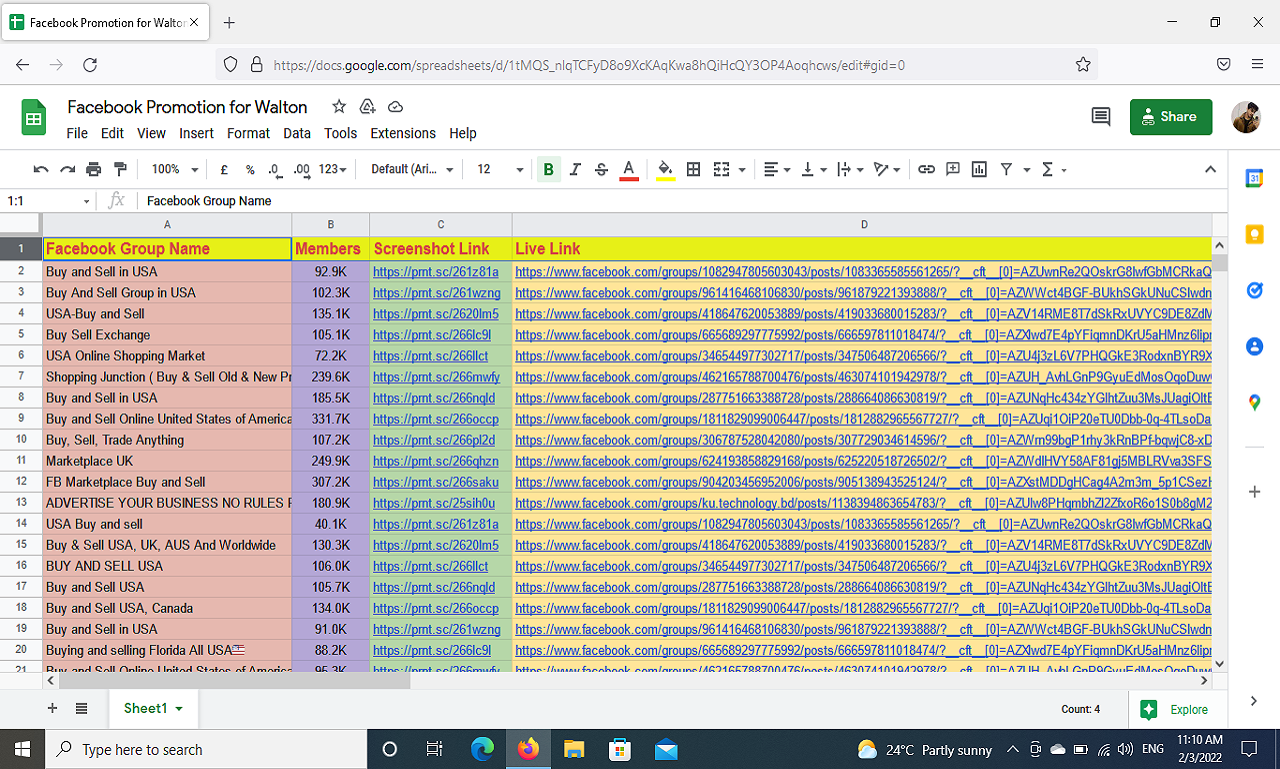Open the prnt.sc/25sih0u screenshot link
Screen dimensions: 1280x769
coord(434,503)
